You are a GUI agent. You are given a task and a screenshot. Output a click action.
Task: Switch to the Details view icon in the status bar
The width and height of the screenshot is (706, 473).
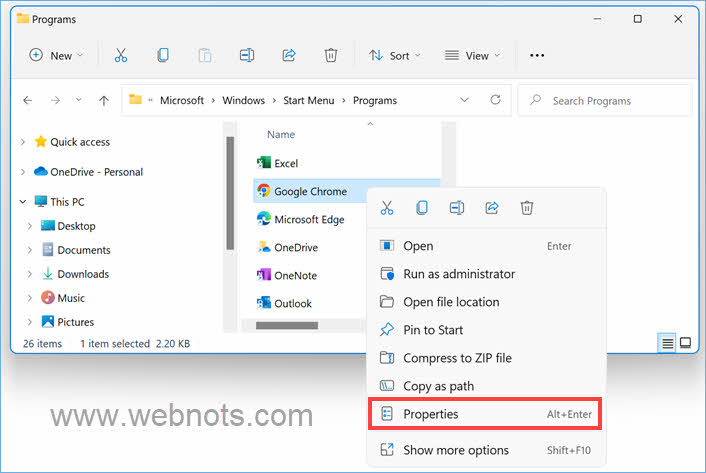(x=667, y=343)
